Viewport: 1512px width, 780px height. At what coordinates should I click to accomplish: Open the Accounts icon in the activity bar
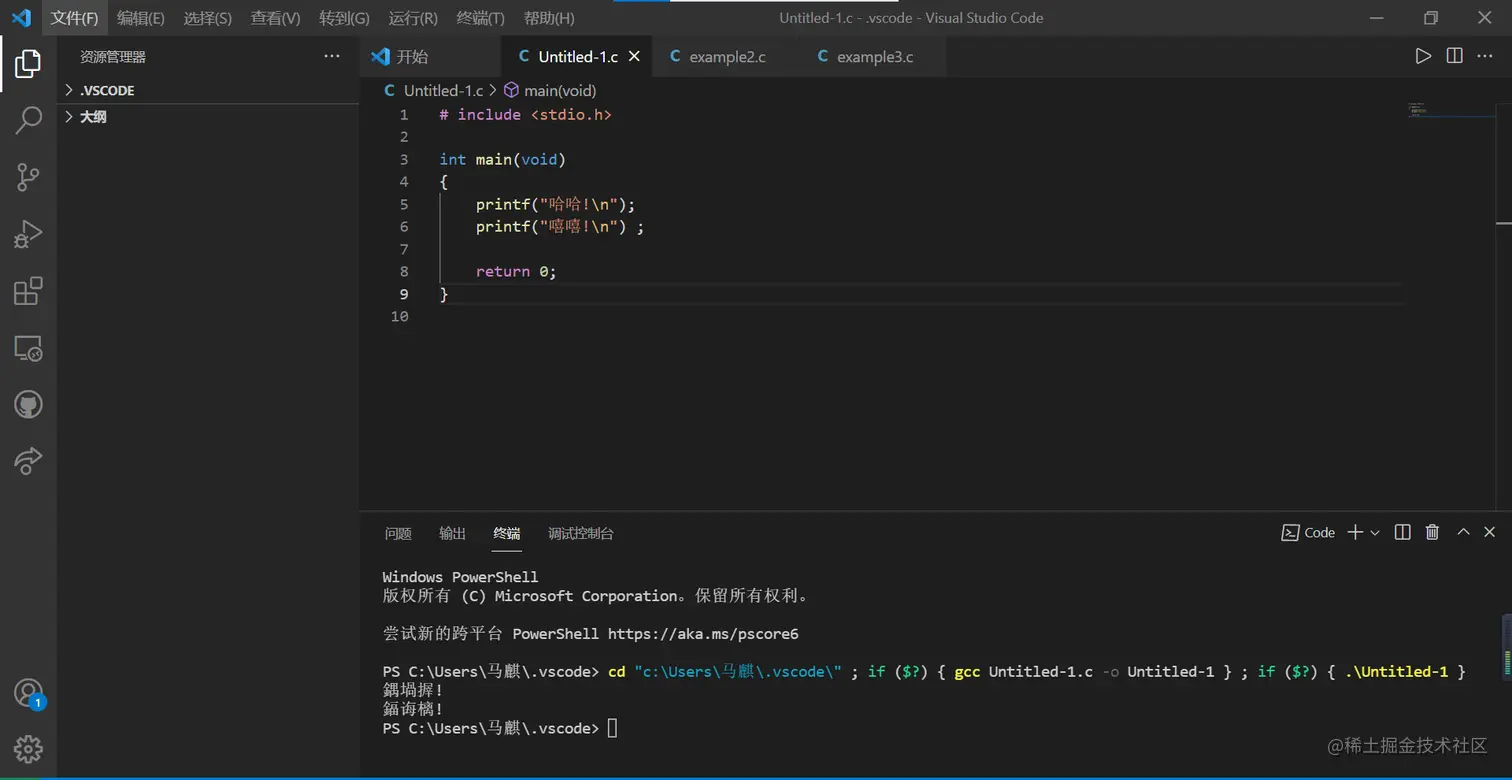point(27,691)
